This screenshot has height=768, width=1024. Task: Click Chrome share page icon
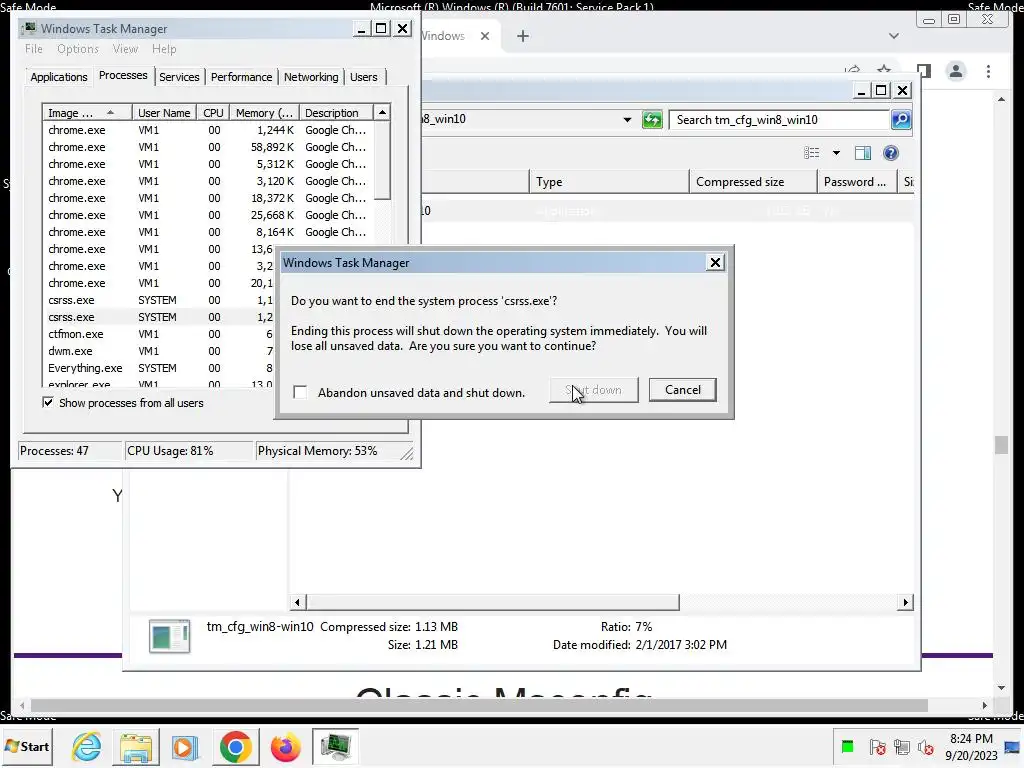(x=852, y=69)
